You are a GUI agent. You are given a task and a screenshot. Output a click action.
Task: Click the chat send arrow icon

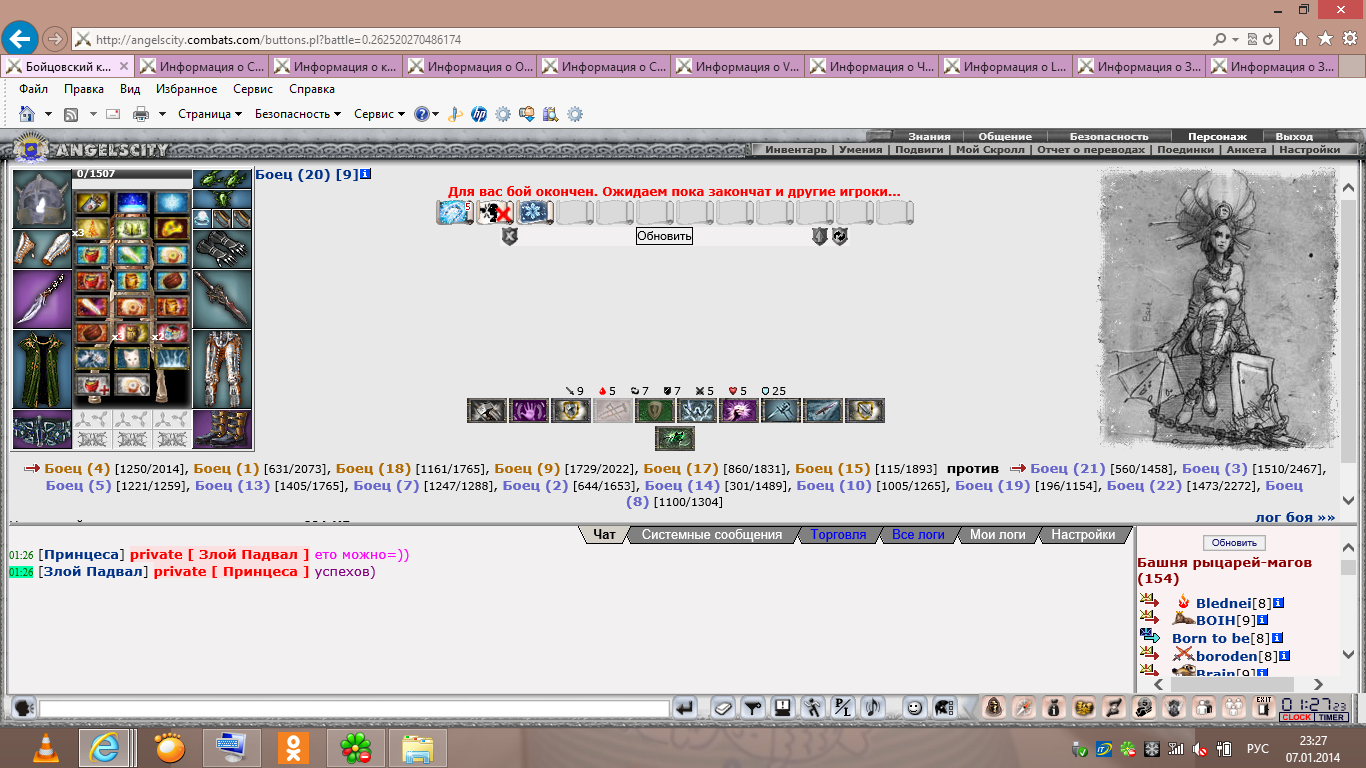685,708
